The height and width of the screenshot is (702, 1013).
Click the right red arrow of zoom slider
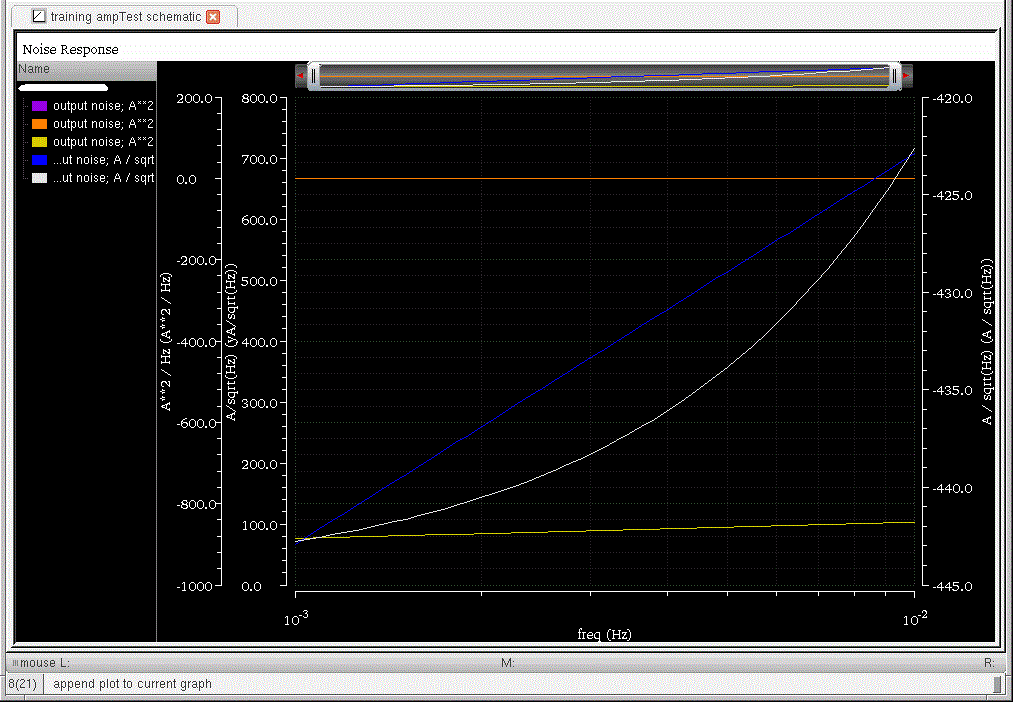pos(906,75)
